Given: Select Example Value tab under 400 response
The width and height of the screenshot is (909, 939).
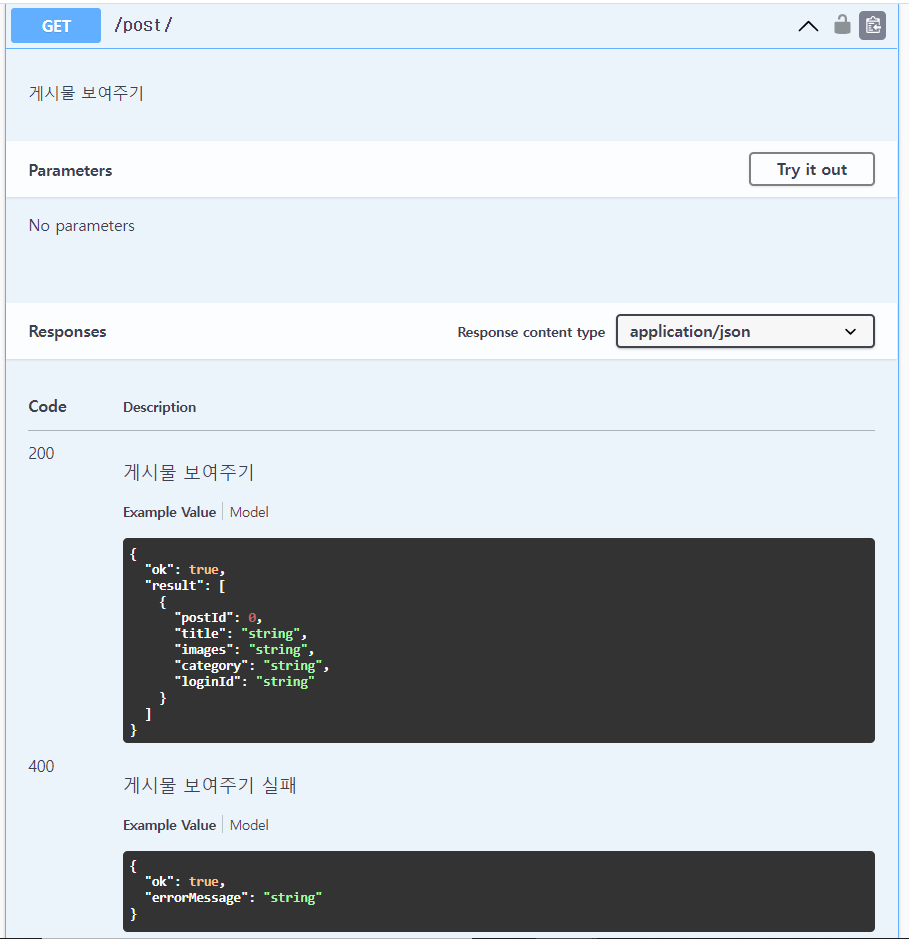Looking at the screenshot, I should [169, 825].
